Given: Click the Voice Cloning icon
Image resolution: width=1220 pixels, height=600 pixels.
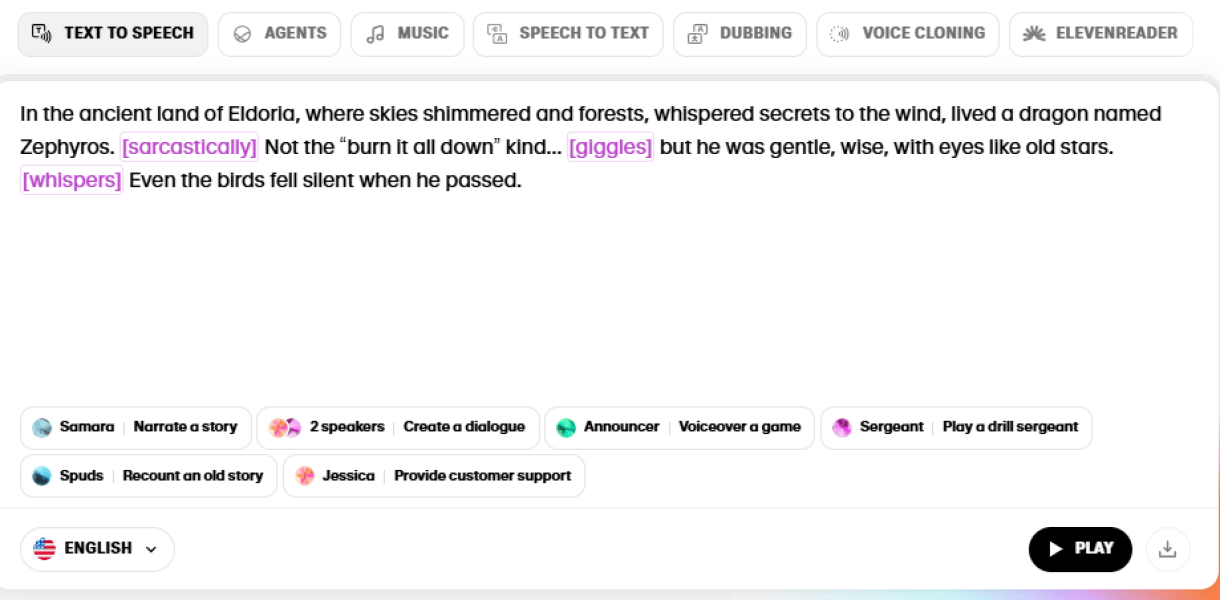Looking at the screenshot, I should pyautogui.click(x=838, y=33).
